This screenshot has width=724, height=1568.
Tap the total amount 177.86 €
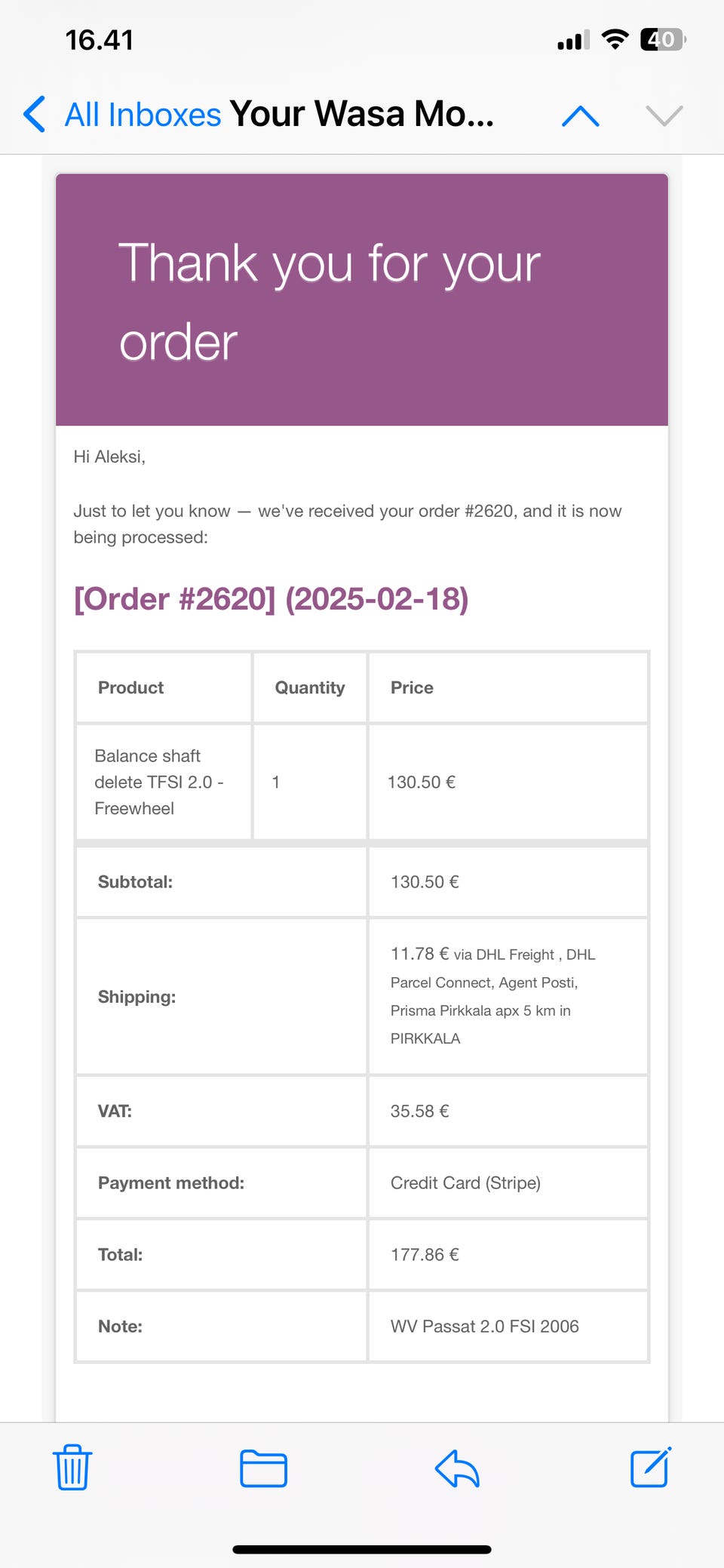click(x=425, y=1255)
